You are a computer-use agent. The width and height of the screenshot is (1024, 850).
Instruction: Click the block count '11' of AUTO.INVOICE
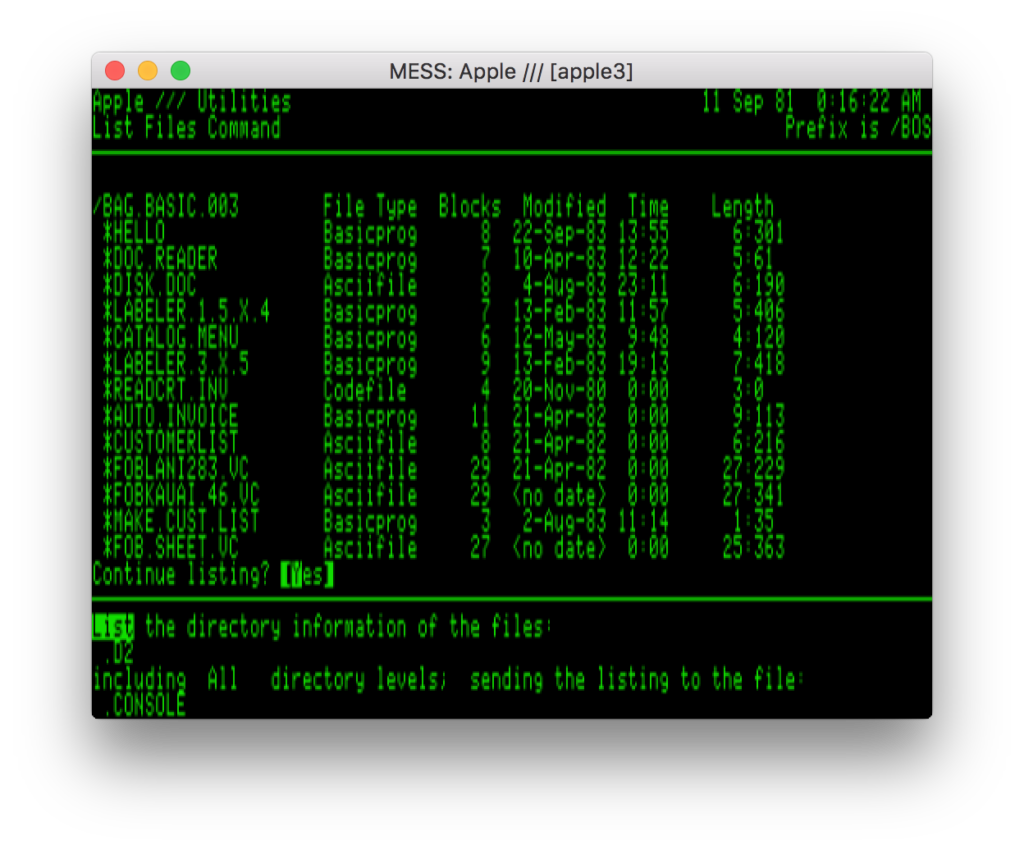tap(480, 417)
